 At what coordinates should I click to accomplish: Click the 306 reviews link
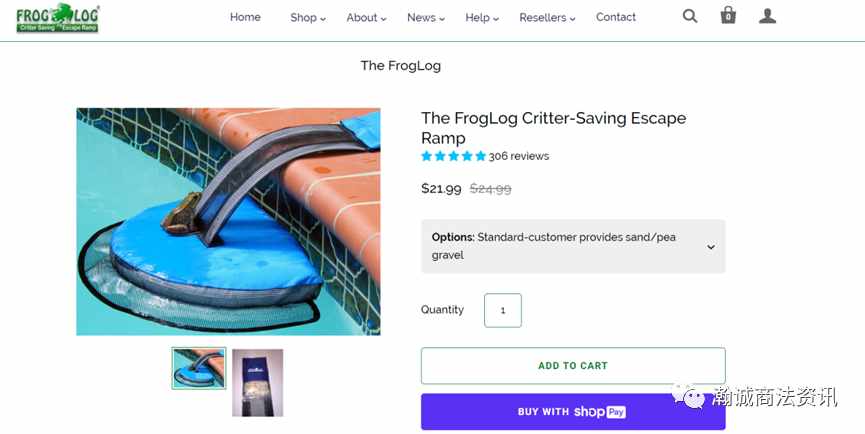(519, 156)
